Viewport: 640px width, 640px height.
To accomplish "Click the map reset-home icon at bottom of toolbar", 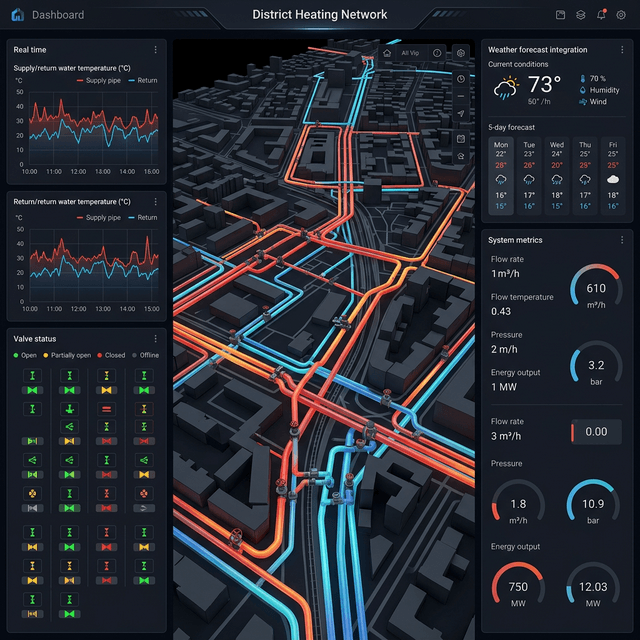I will pos(461,156).
